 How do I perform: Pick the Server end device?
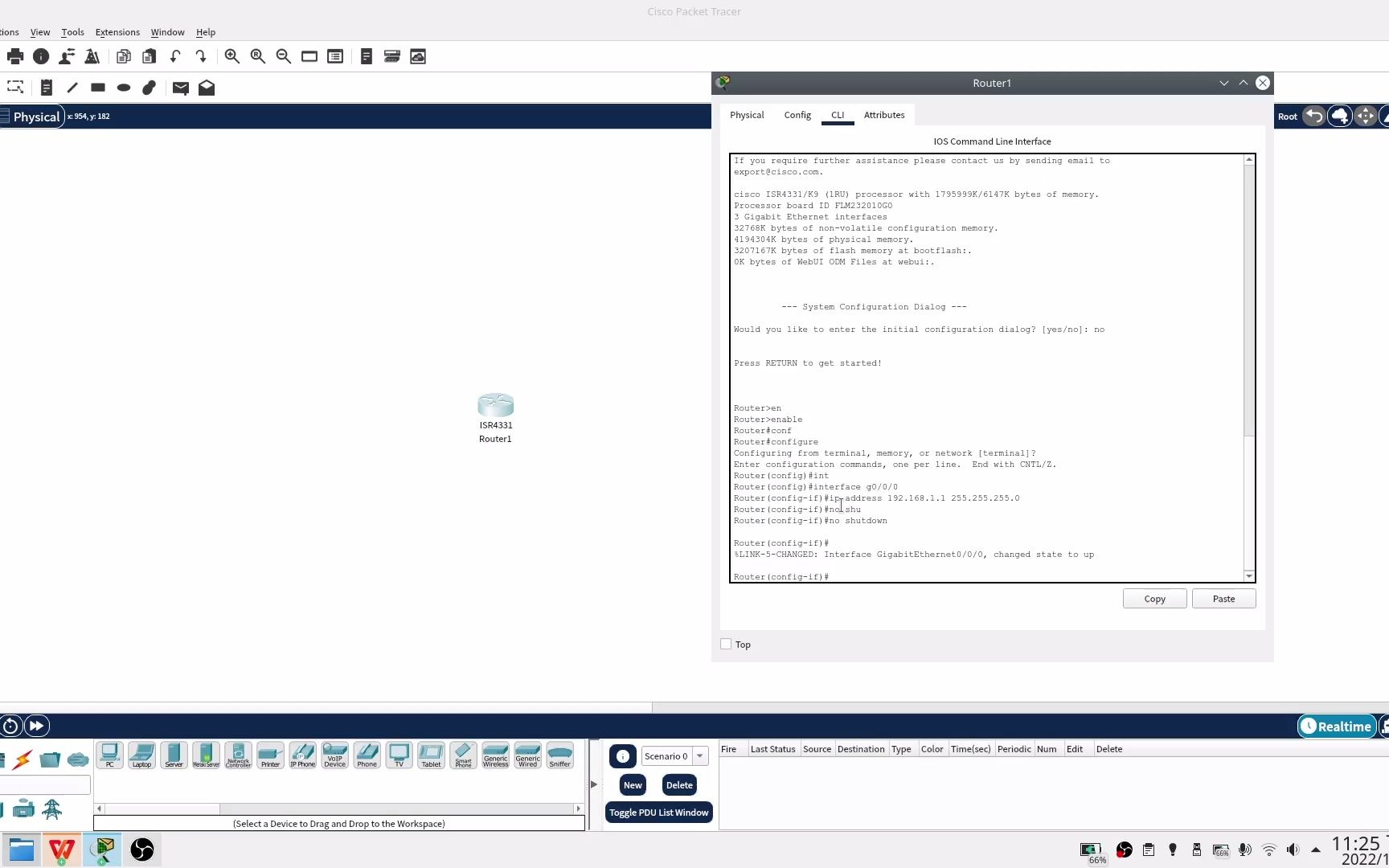(174, 755)
